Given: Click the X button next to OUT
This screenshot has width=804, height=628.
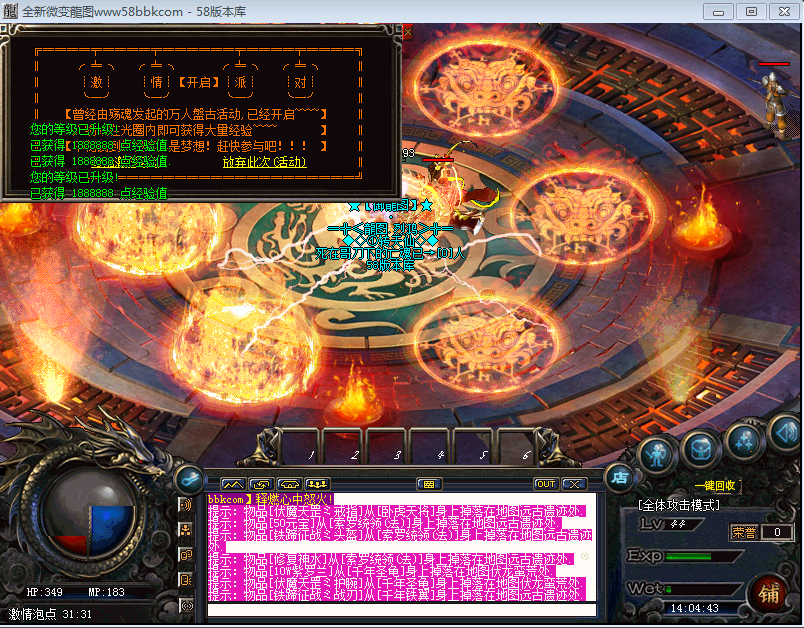Looking at the screenshot, I should pyautogui.click(x=574, y=484).
